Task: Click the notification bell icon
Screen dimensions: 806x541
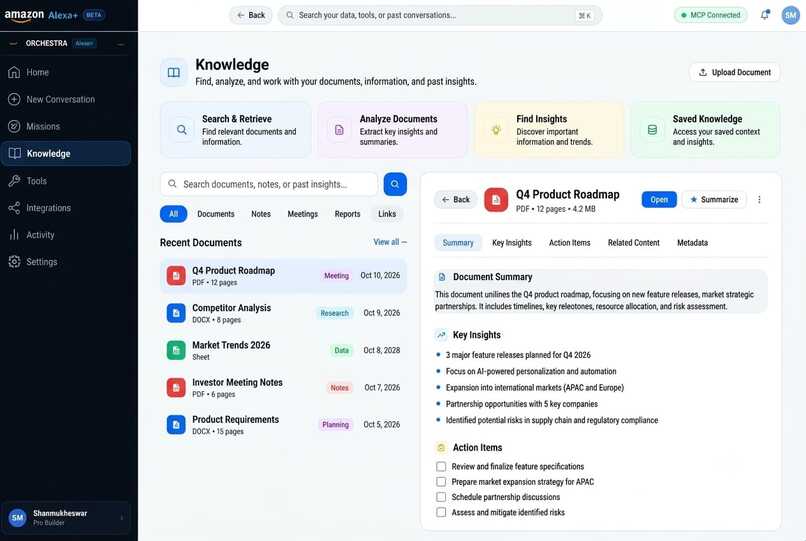Action: pos(765,15)
